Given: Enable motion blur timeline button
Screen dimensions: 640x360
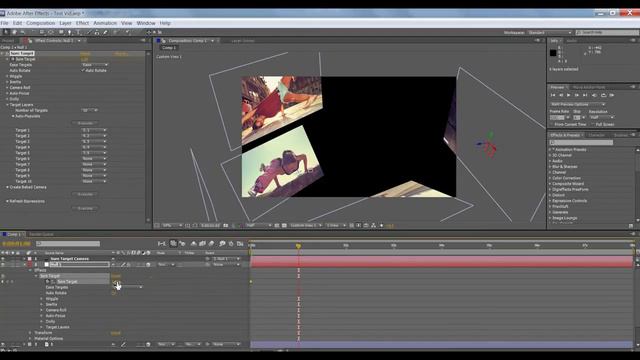Looking at the screenshot, I should point(211,244).
